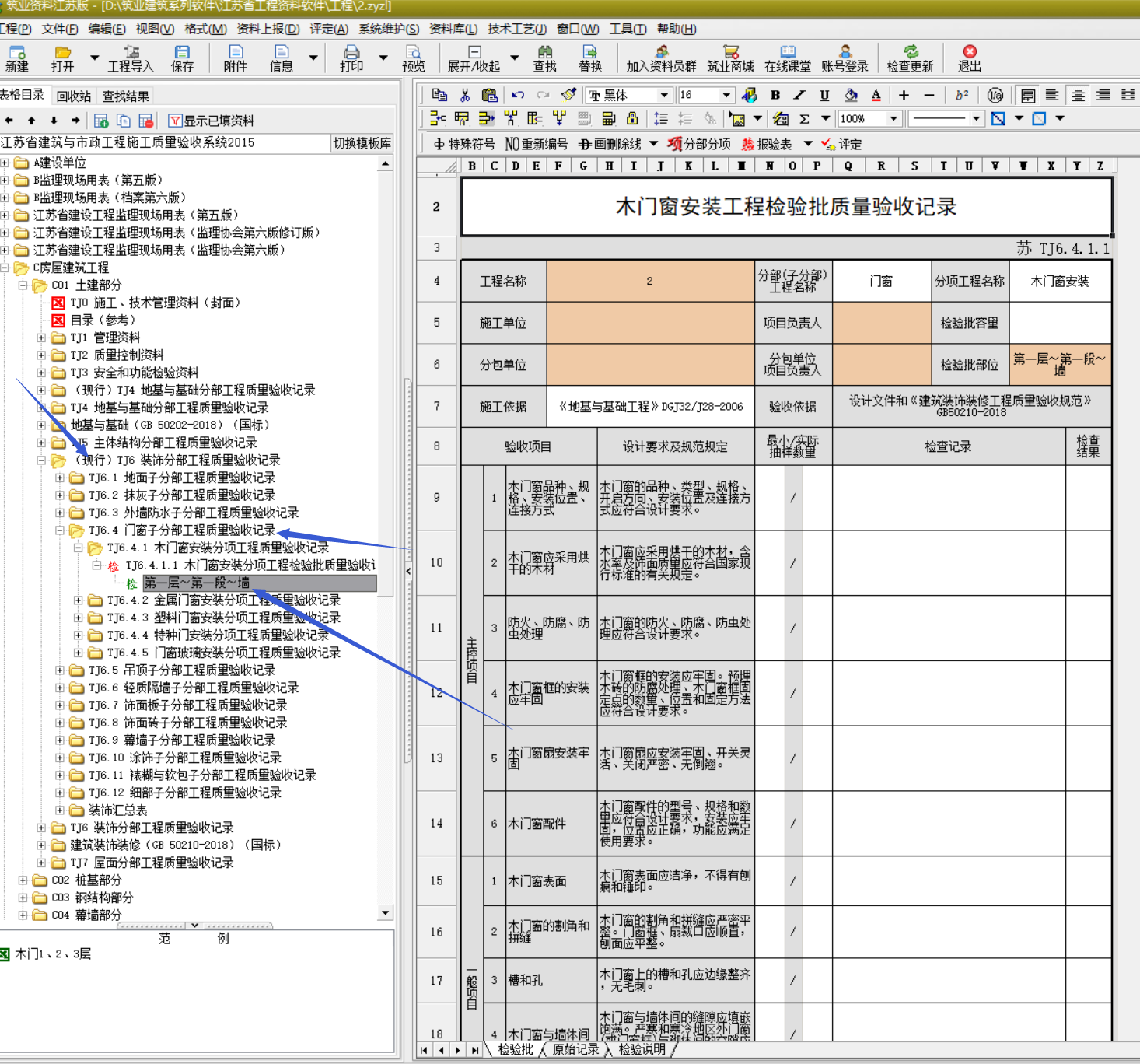1140x1064 pixels.
Task: Click the 特殊符号 special symbol button
Action: [464, 144]
